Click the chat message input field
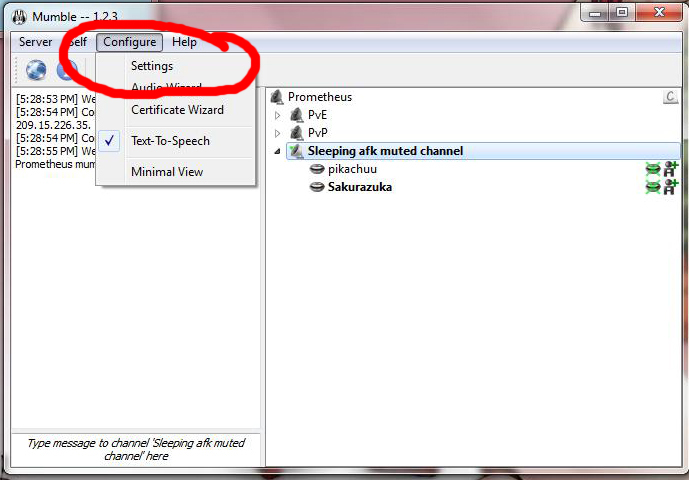This screenshot has width=689, height=480. coord(136,450)
